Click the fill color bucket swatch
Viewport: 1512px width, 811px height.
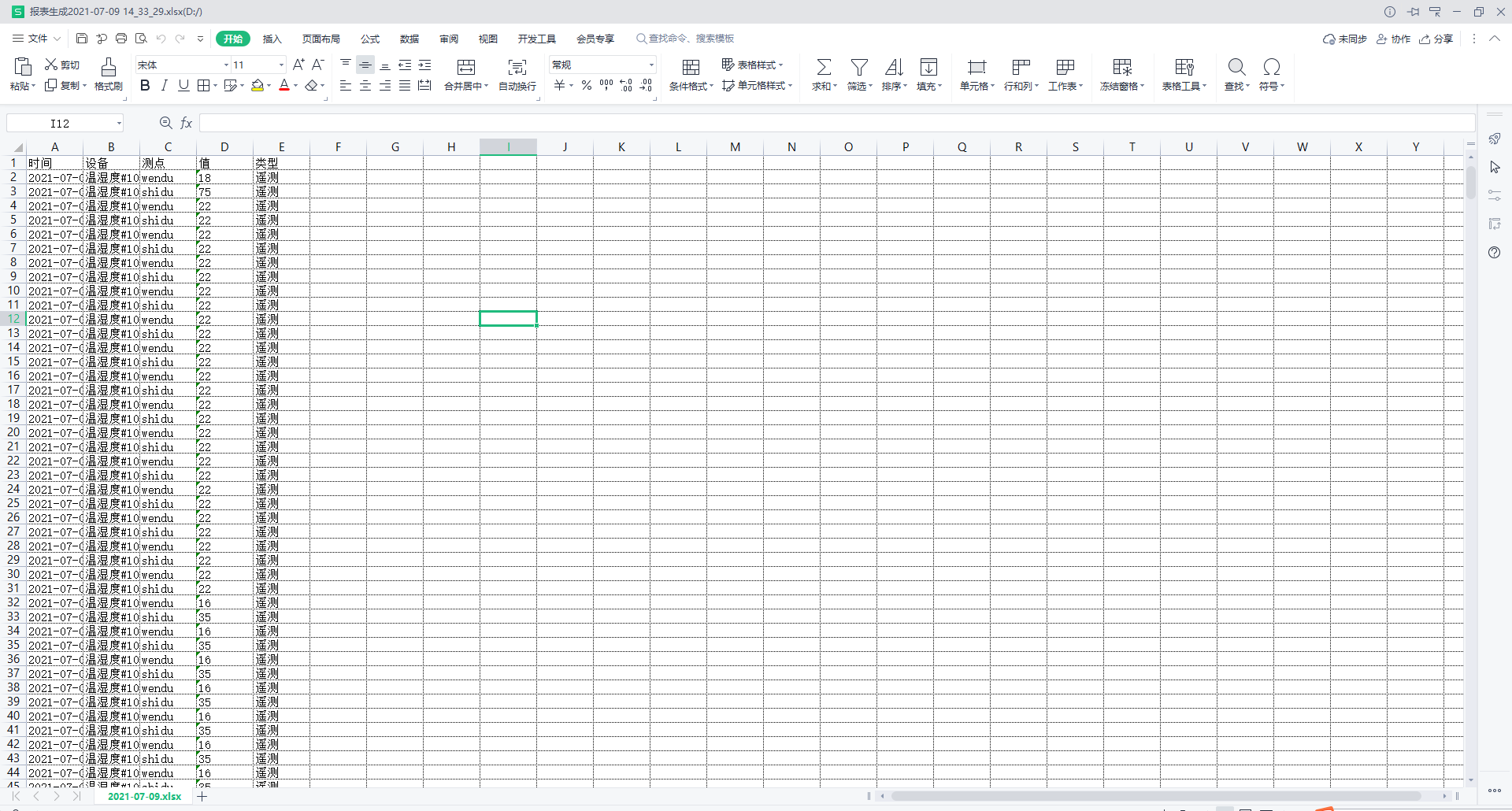point(258,85)
